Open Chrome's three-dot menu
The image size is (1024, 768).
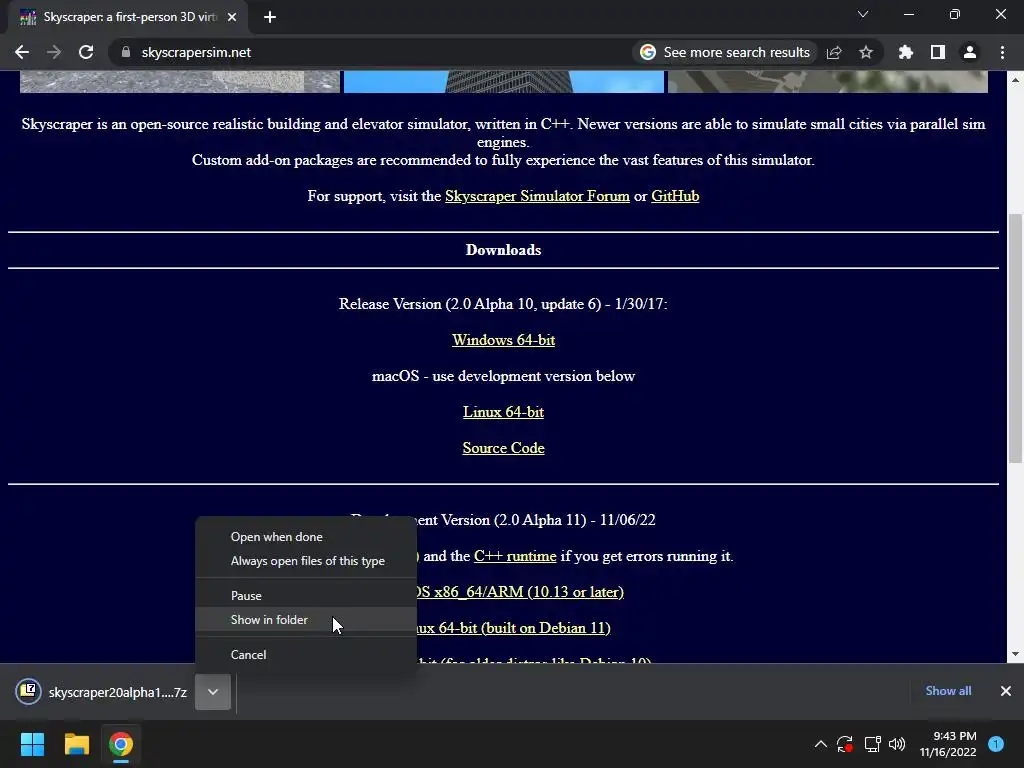[1002, 52]
